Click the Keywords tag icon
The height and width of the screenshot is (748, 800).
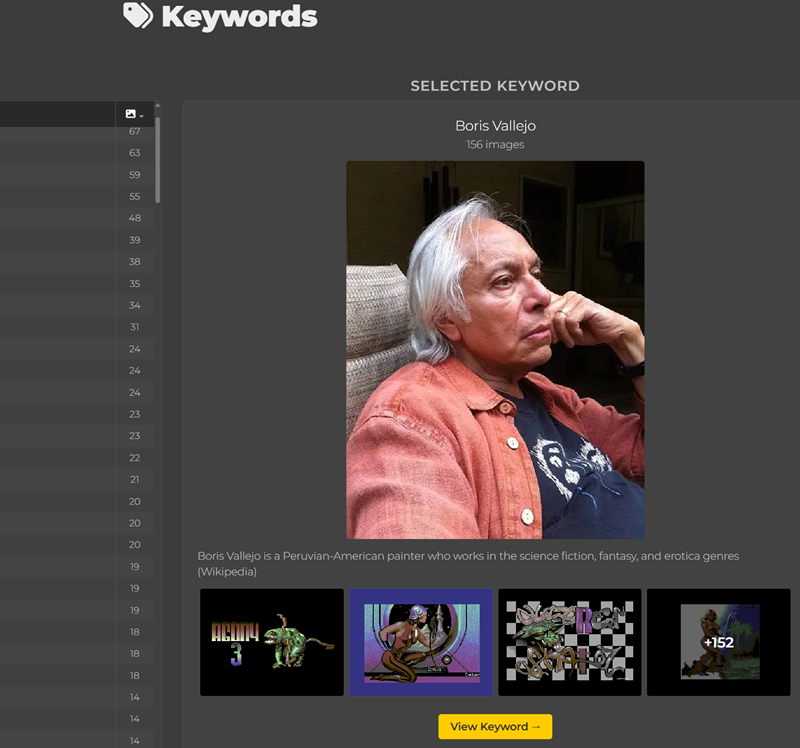coord(138,15)
